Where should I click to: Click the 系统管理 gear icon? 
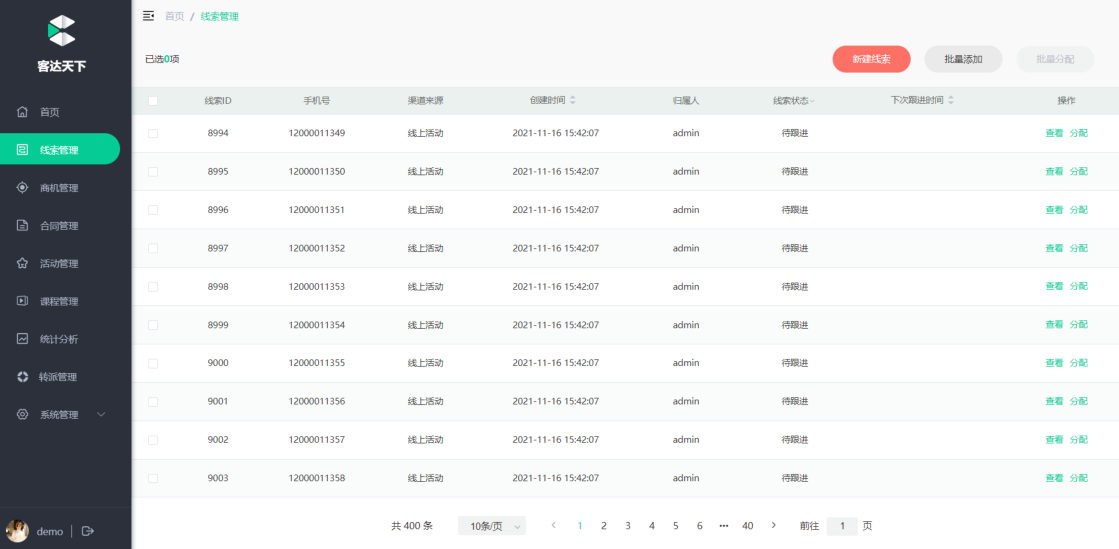[22, 415]
